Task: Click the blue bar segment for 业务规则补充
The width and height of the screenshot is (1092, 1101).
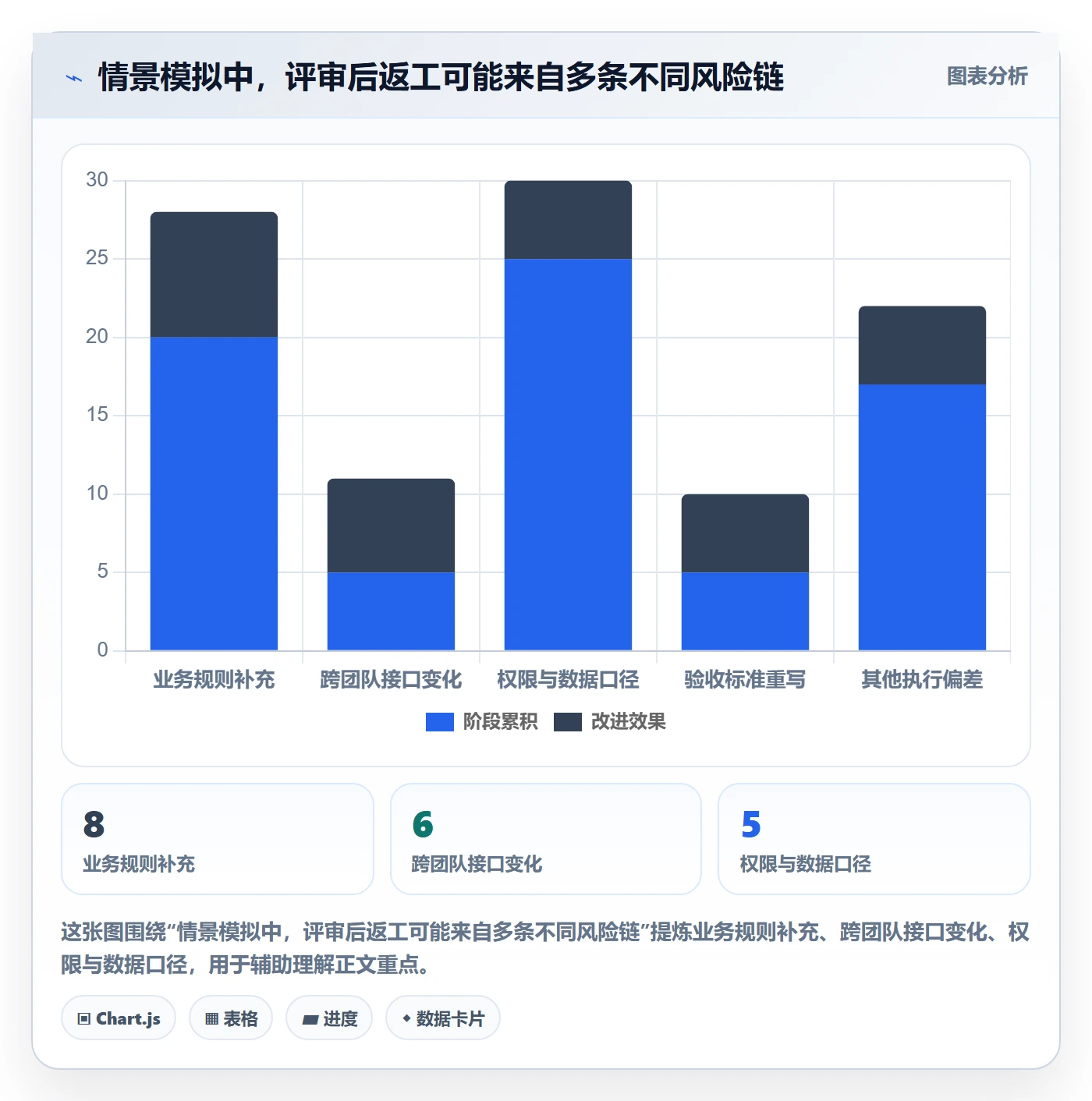Action: click(x=214, y=494)
